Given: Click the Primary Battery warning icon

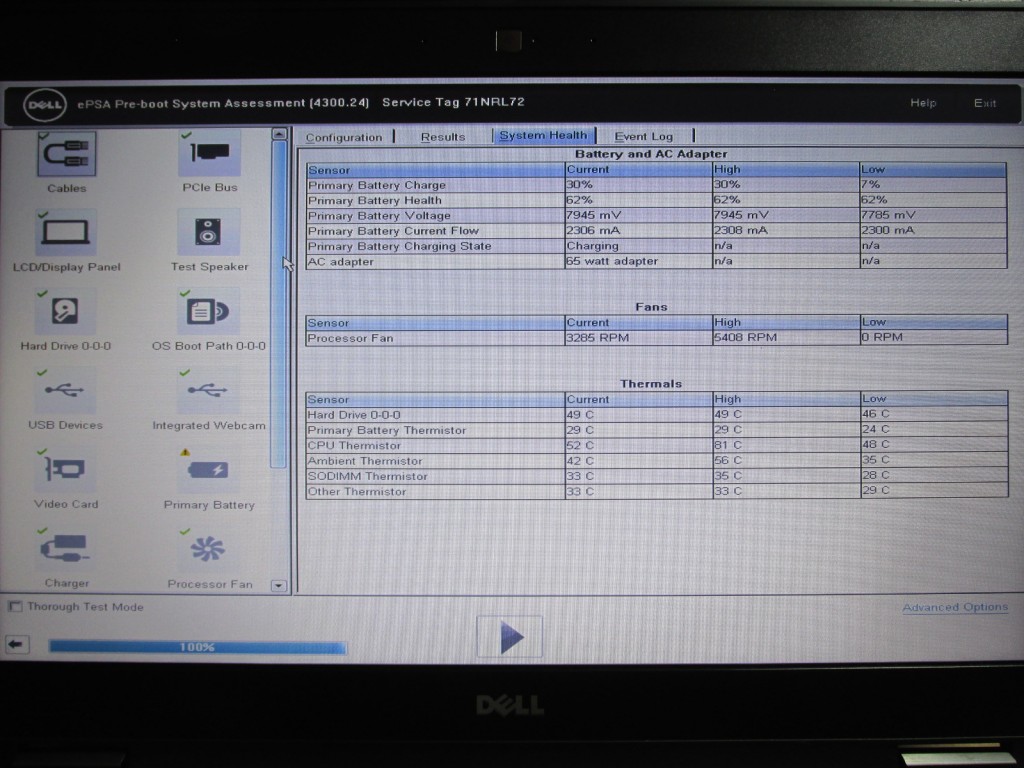Looking at the screenshot, I should (x=209, y=471).
